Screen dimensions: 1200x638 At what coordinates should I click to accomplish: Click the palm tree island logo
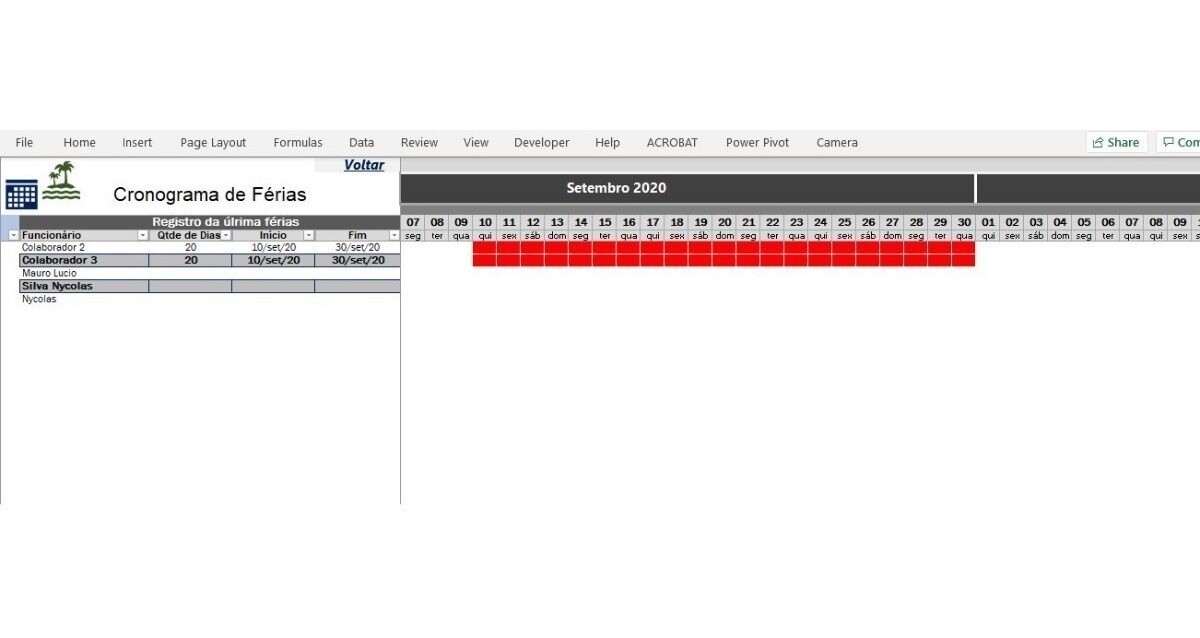pos(61,181)
